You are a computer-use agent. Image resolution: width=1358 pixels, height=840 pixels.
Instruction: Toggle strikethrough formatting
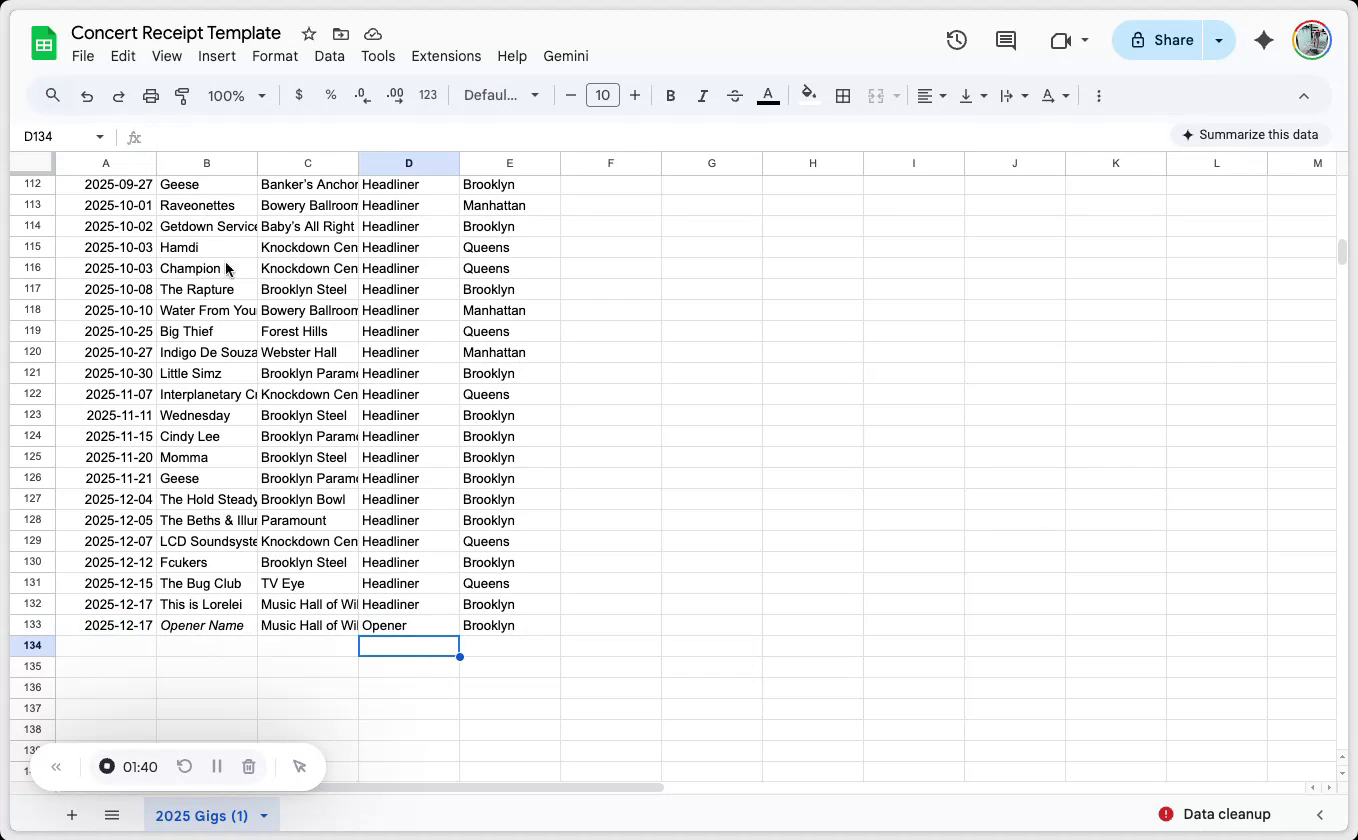(x=735, y=96)
